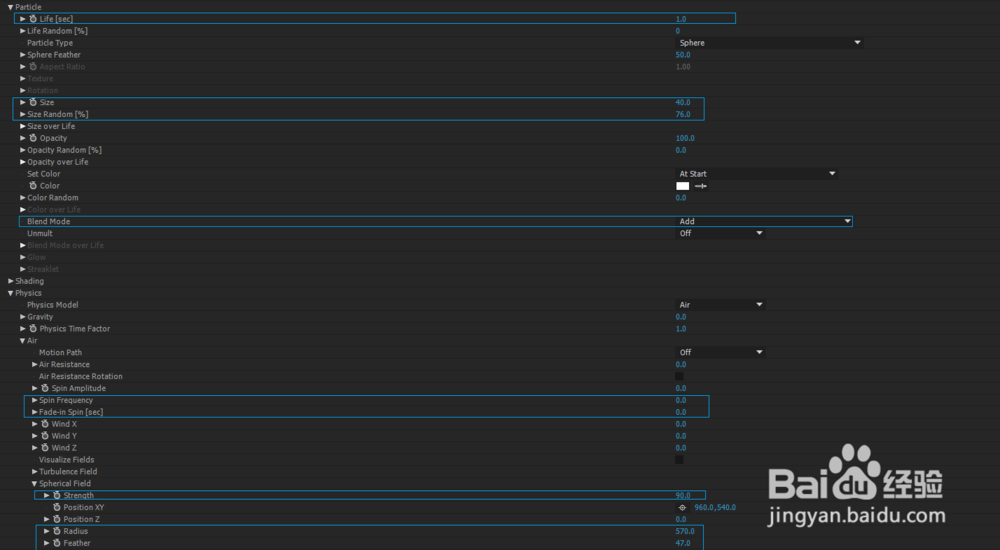The height and width of the screenshot is (550, 1000).
Task: Click Opacity value 100.0
Action: (x=685, y=138)
